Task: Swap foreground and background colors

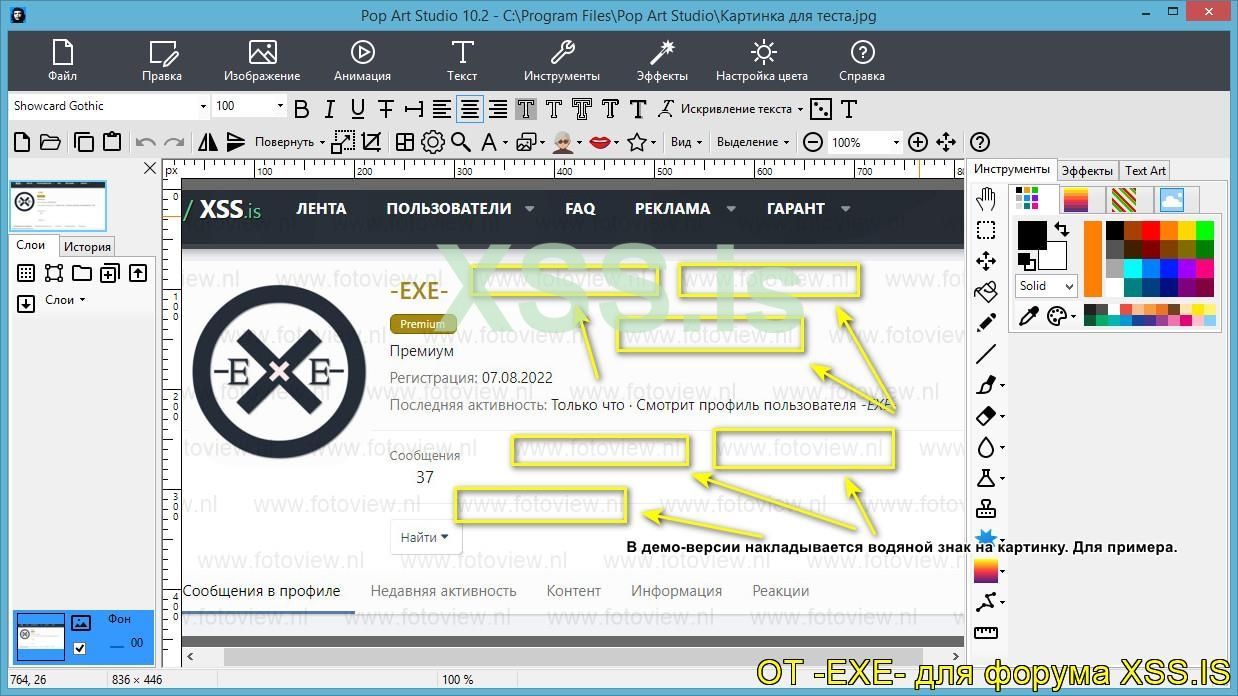Action: 1061,229
